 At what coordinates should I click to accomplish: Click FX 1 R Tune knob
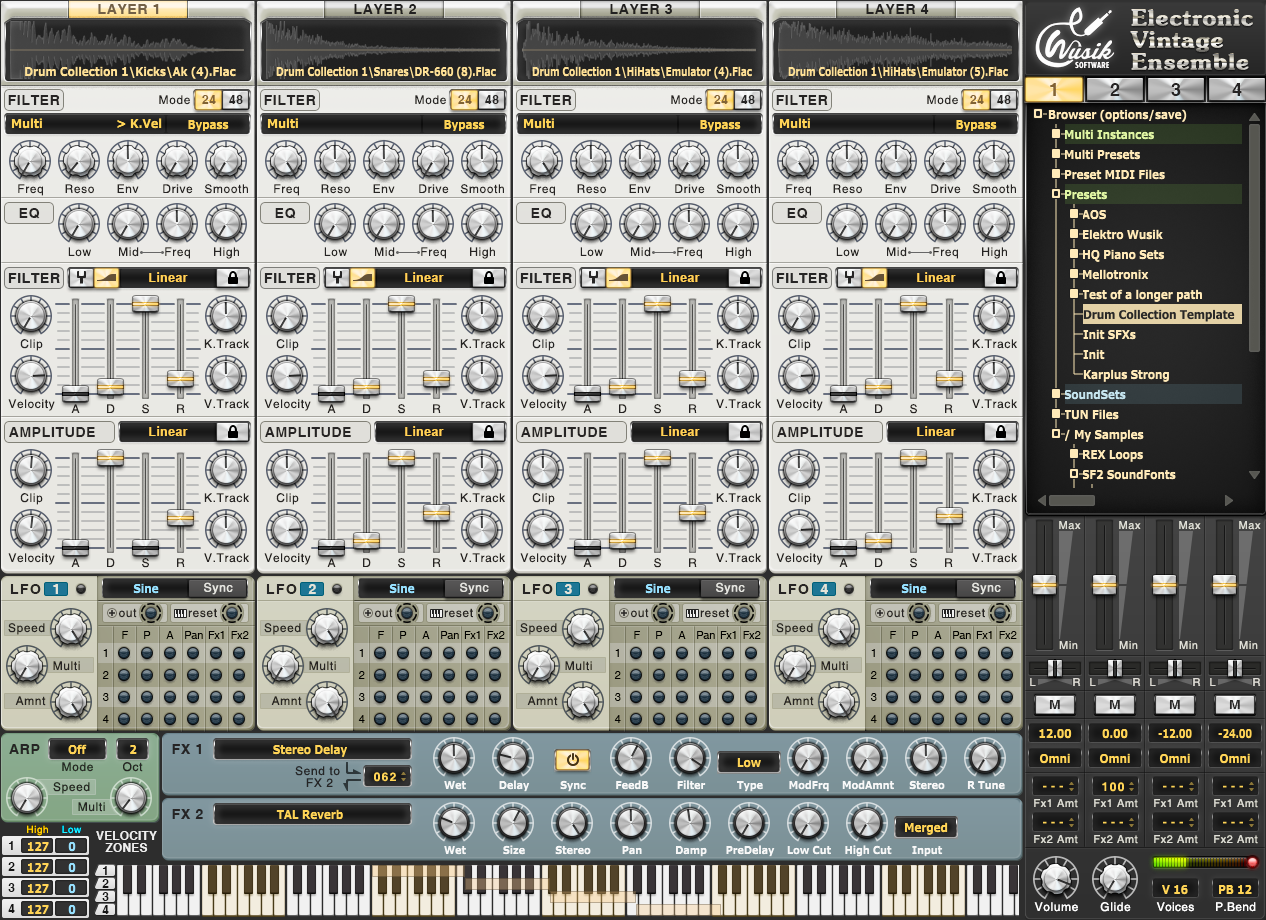click(985, 759)
